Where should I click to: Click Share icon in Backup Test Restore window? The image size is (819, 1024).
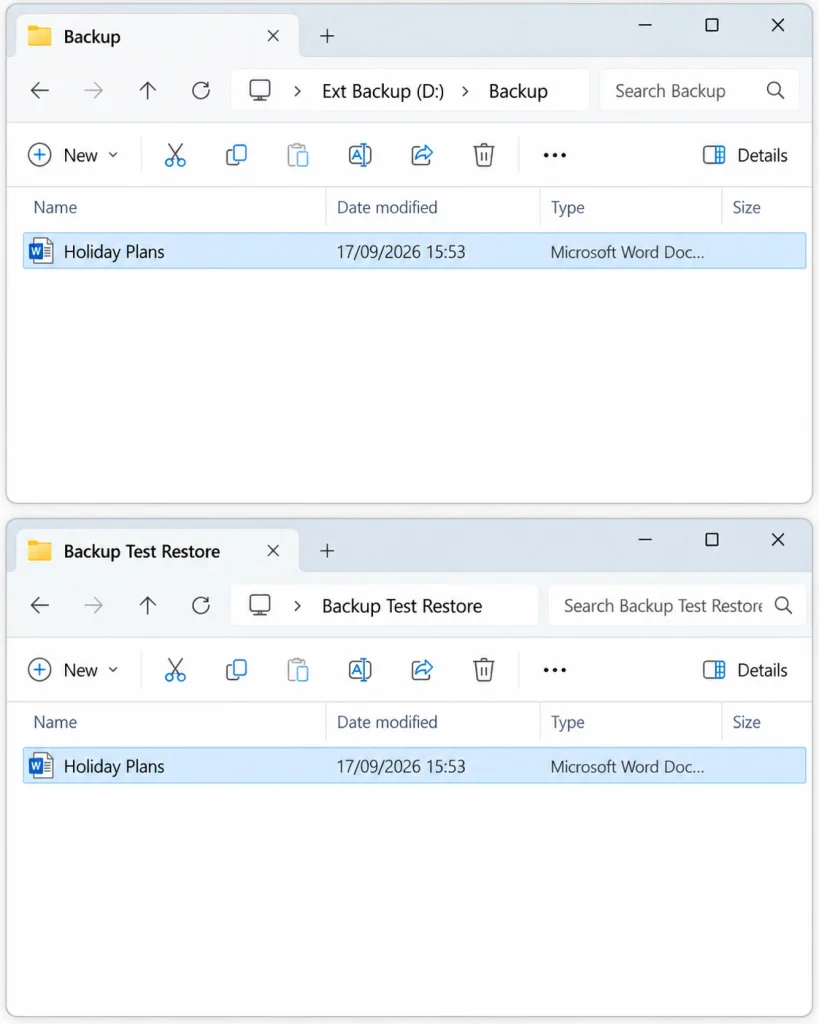coord(422,670)
